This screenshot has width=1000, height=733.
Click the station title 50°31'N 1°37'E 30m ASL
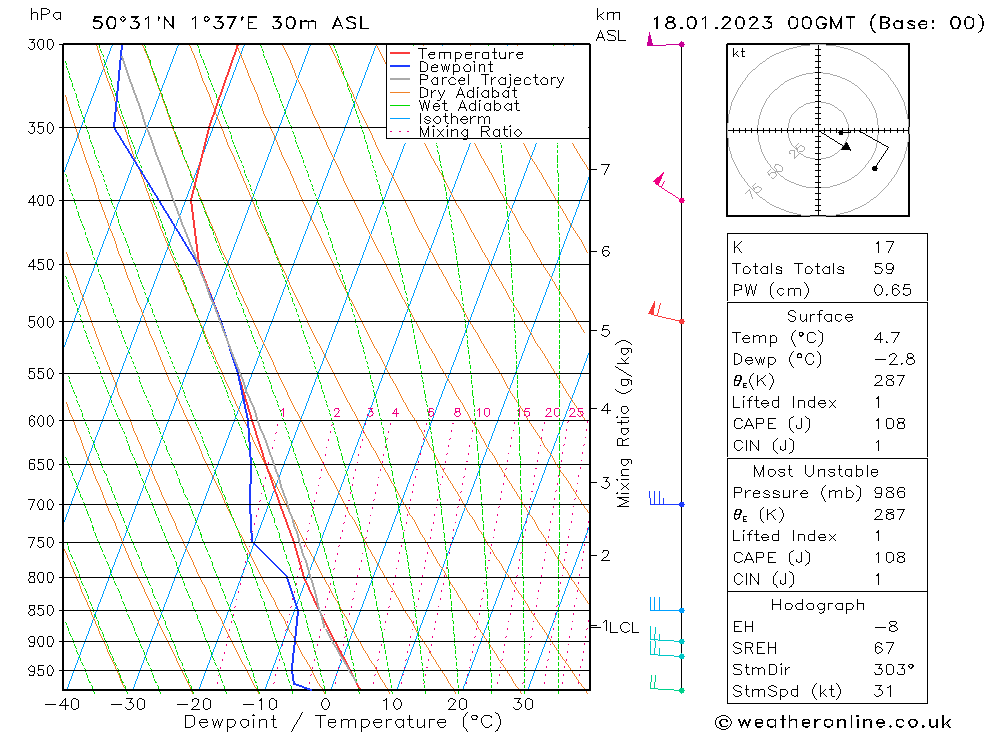230,23
